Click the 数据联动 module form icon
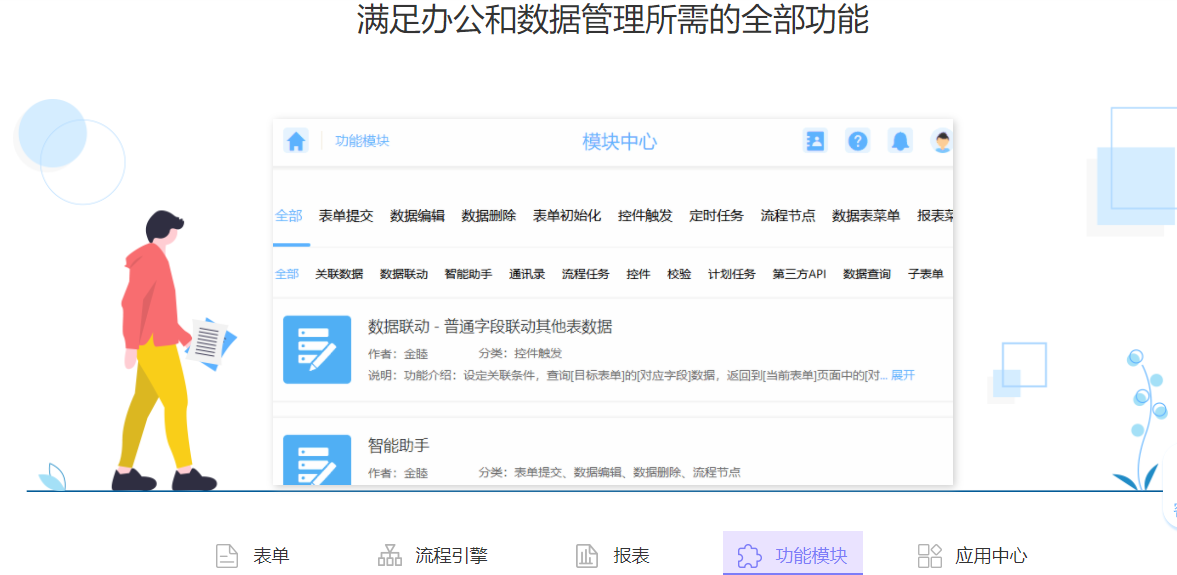 [317, 349]
